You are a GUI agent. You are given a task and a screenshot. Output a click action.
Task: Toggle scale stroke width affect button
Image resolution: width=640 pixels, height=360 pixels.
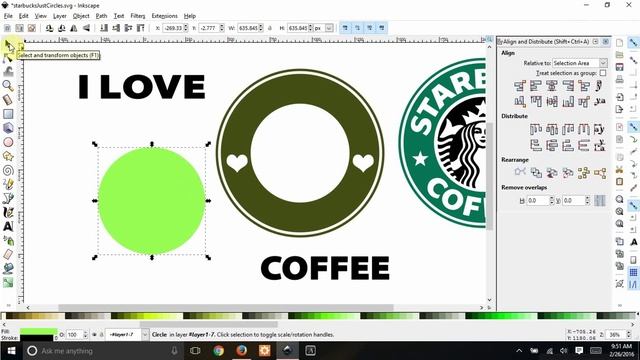point(345,28)
